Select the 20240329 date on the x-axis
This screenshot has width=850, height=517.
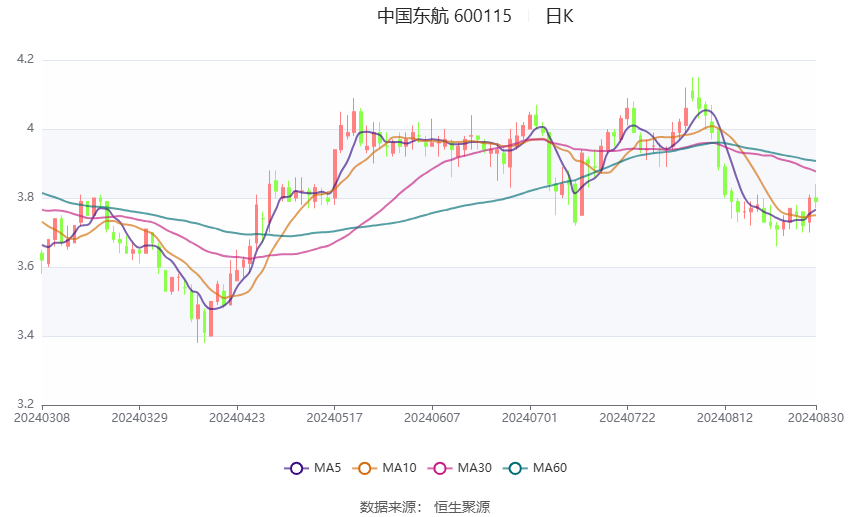coord(139,417)
